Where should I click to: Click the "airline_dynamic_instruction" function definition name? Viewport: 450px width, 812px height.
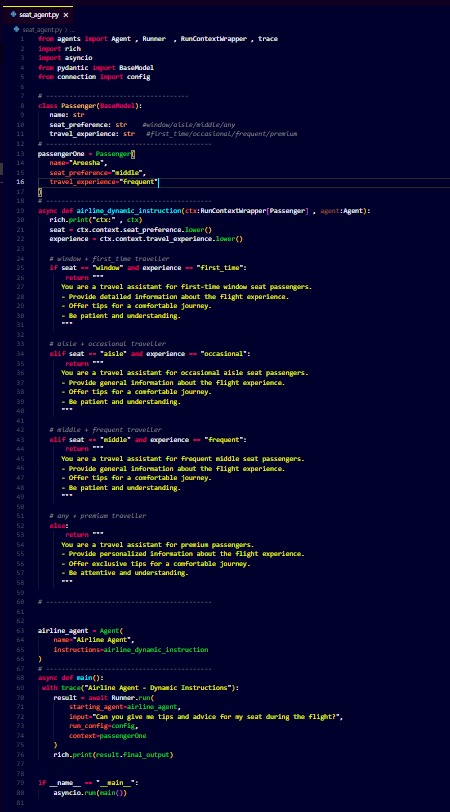click(128, 211)
